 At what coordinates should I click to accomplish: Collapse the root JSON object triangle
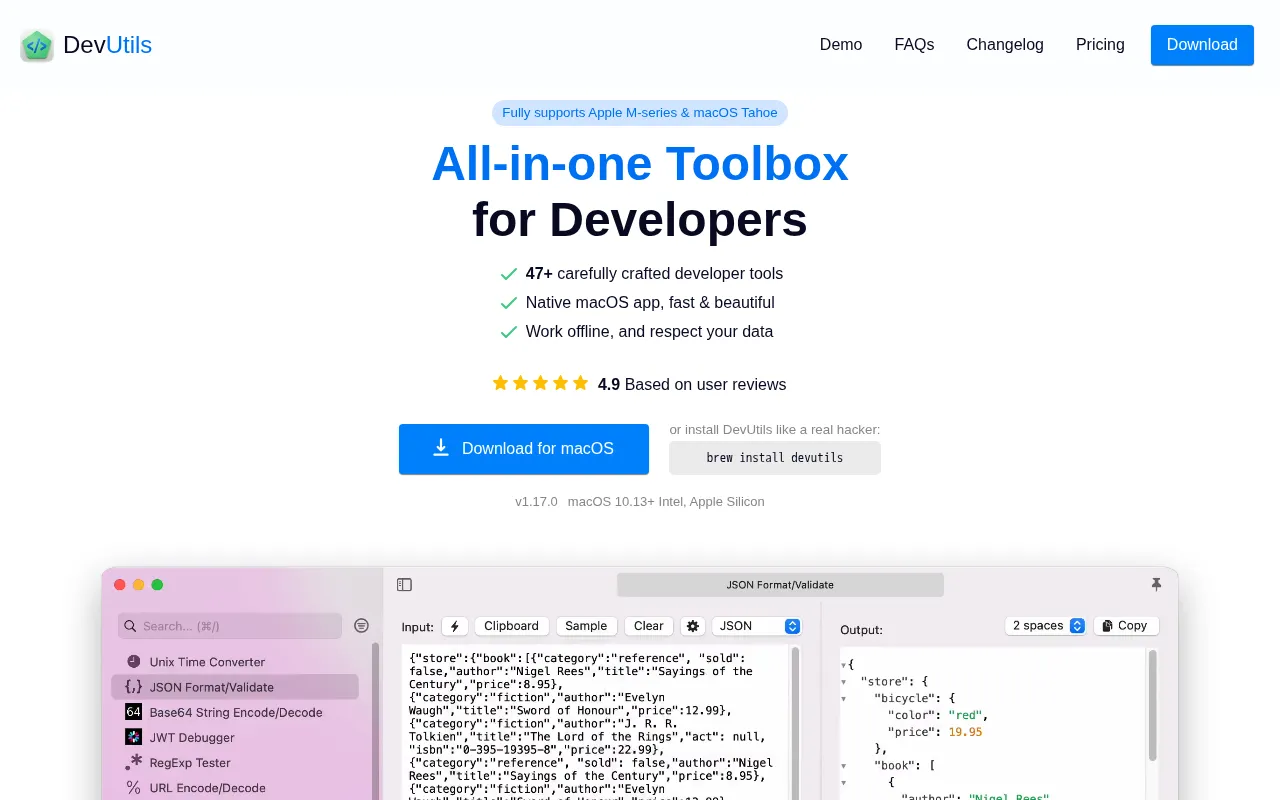click(843, 665)
